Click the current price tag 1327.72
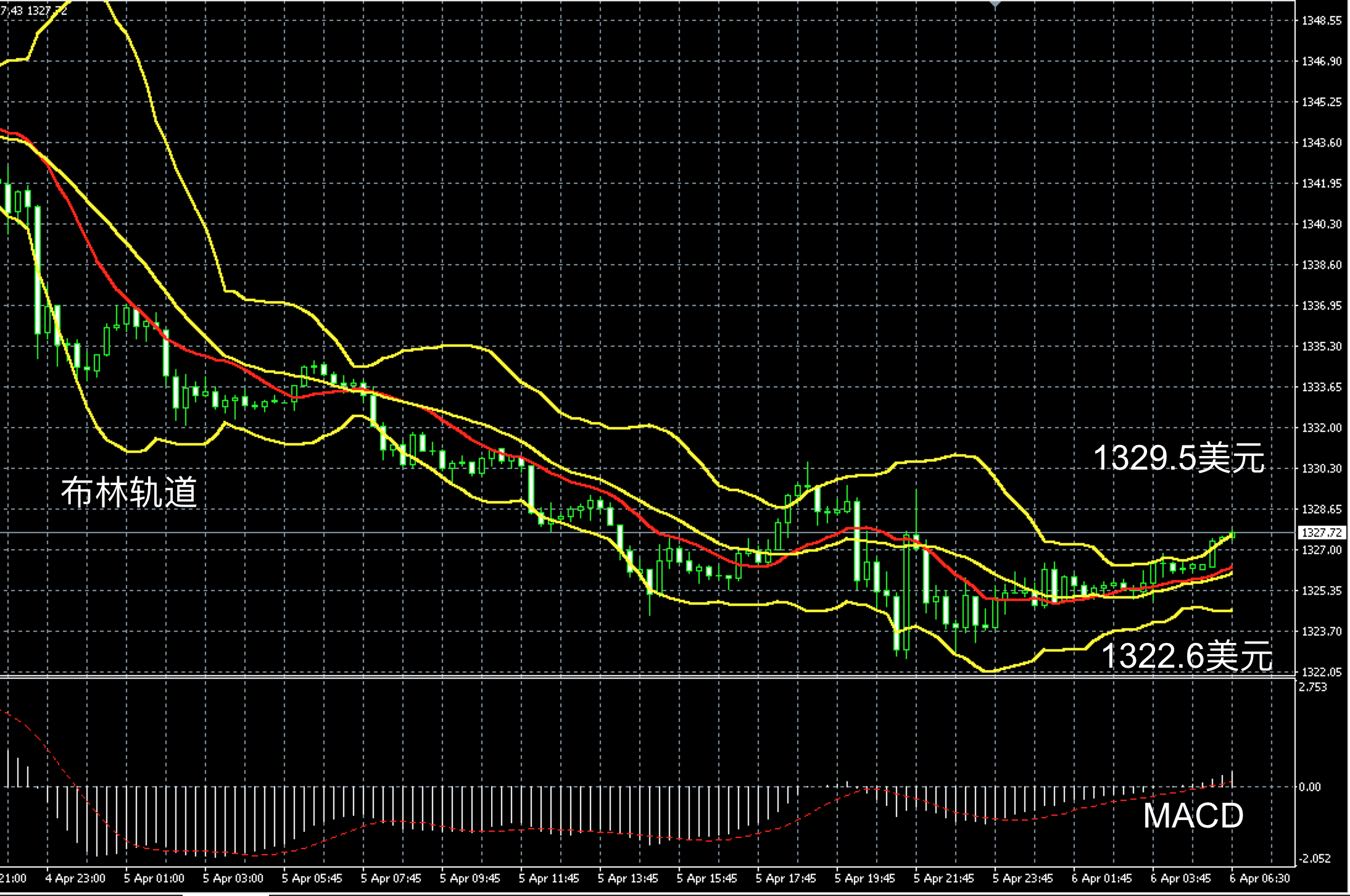Screen dimensions: 1350x896 pos(1321,533)
